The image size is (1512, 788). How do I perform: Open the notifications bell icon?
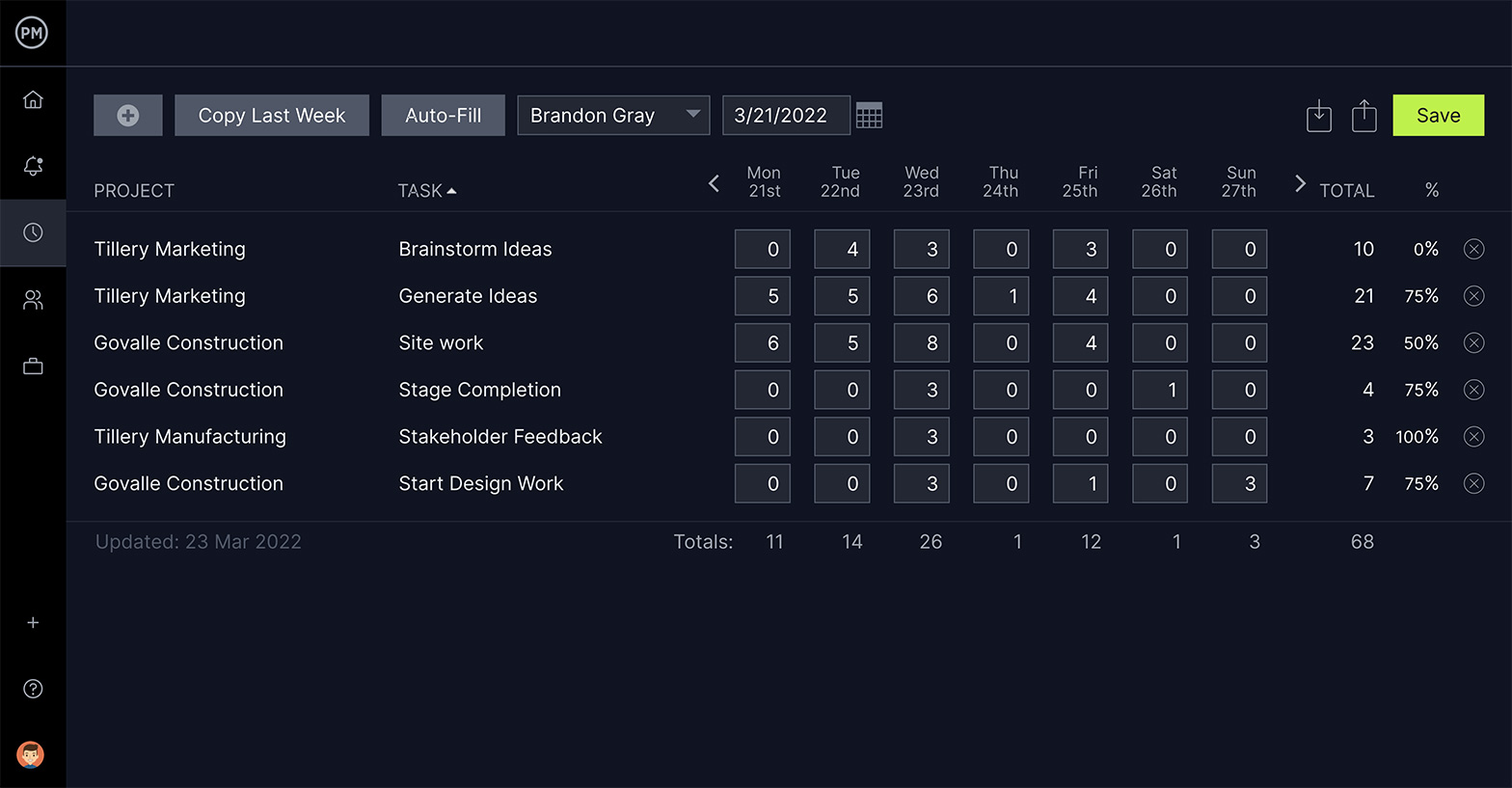pyautogui.click(x=33, y=166)
